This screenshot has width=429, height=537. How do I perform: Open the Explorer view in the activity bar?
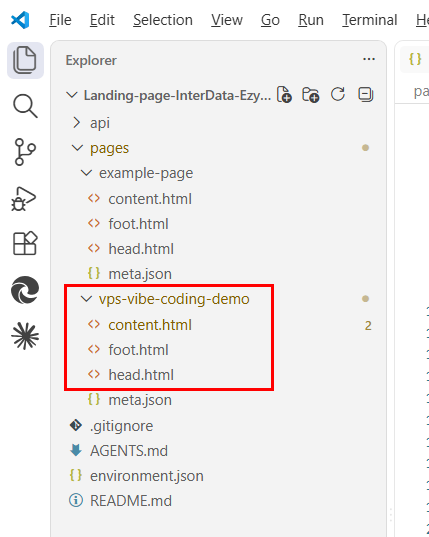[25, 61]
